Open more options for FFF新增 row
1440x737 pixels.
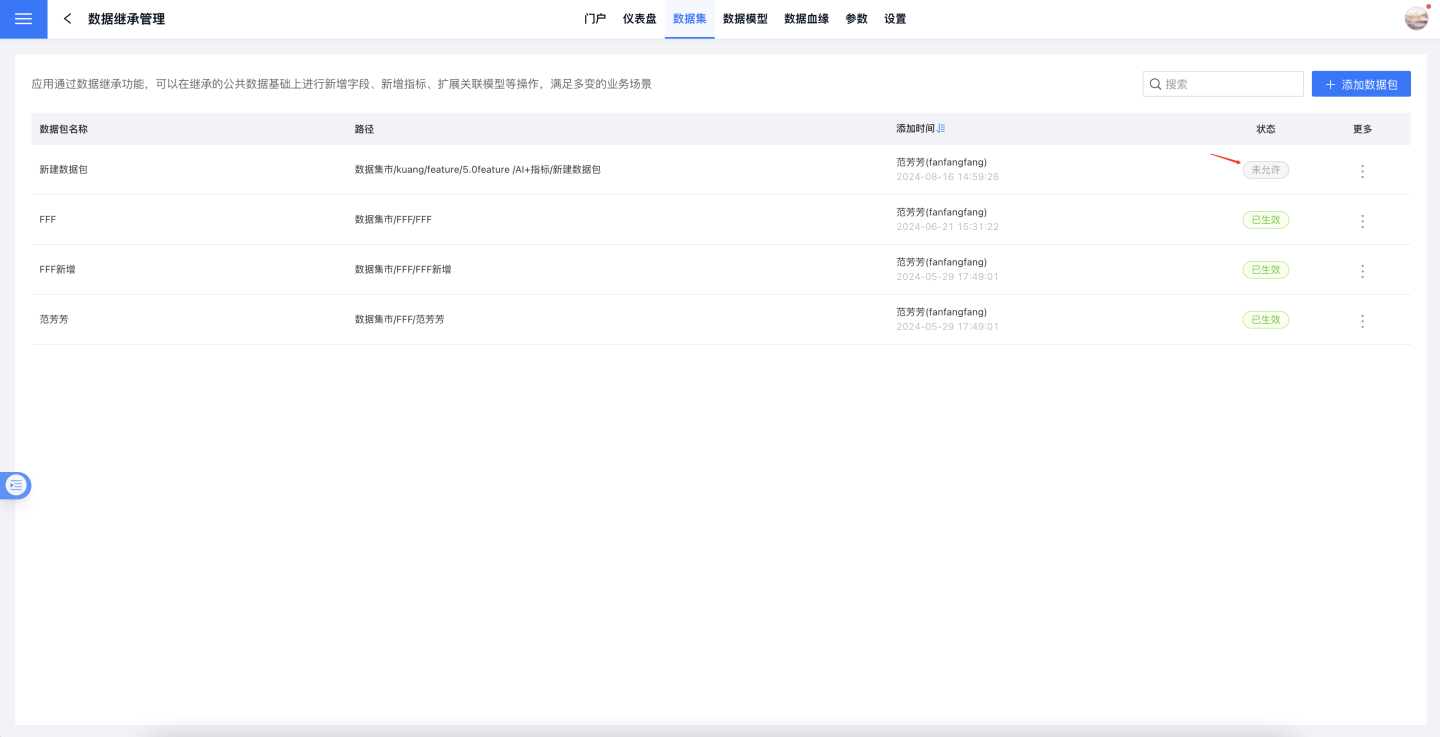[1362, 271]
